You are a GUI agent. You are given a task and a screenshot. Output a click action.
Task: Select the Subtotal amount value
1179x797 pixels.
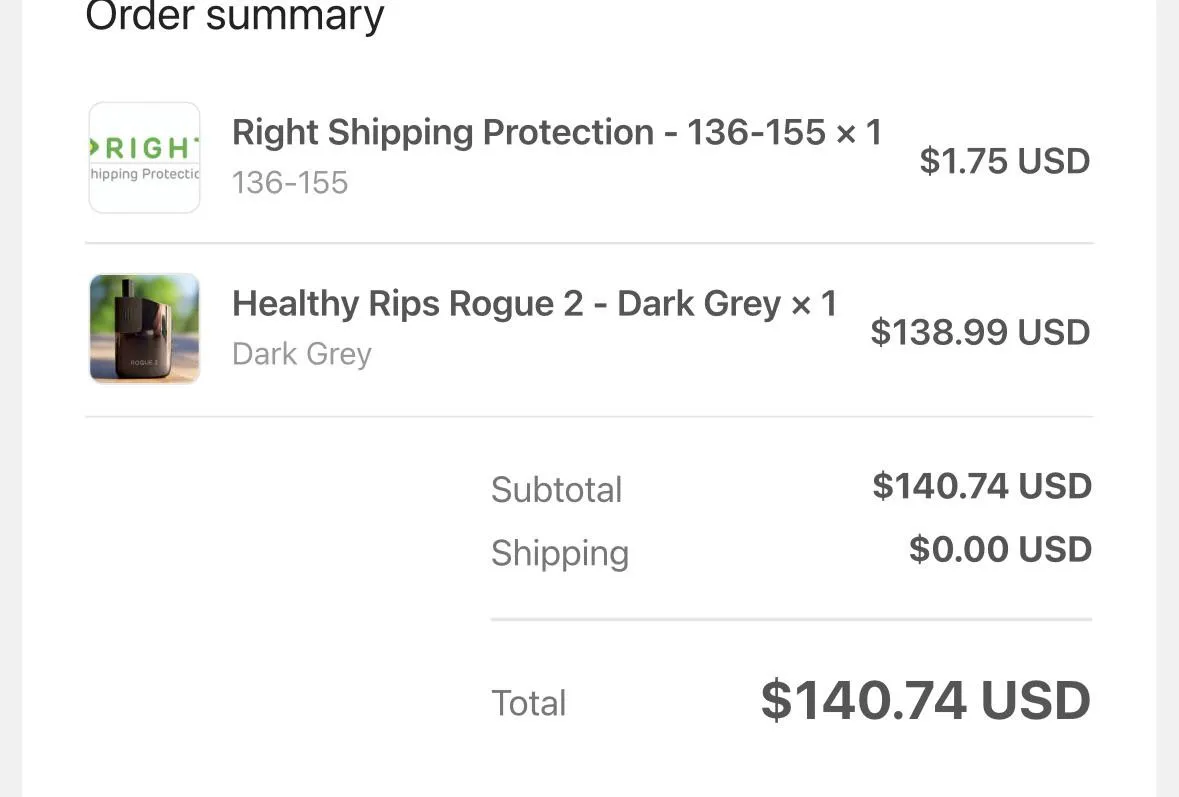(x=981, y=486)
